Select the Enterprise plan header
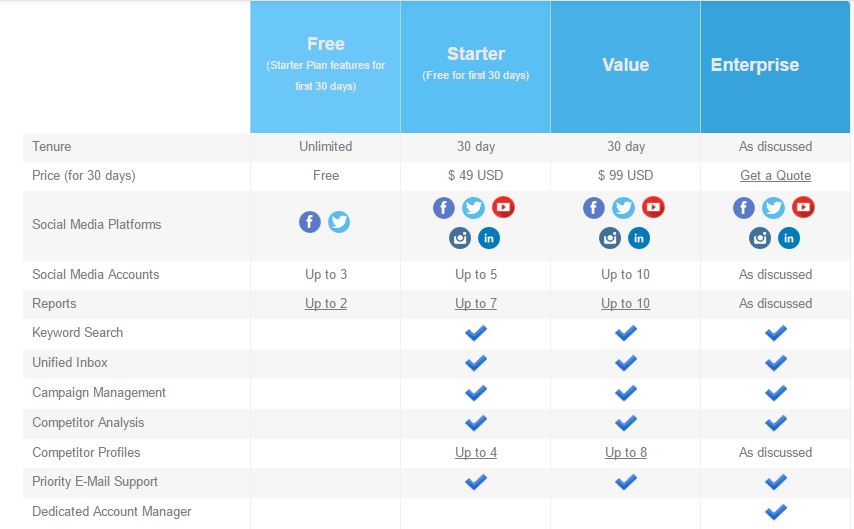The image size is (854, 529). (775, 66)
